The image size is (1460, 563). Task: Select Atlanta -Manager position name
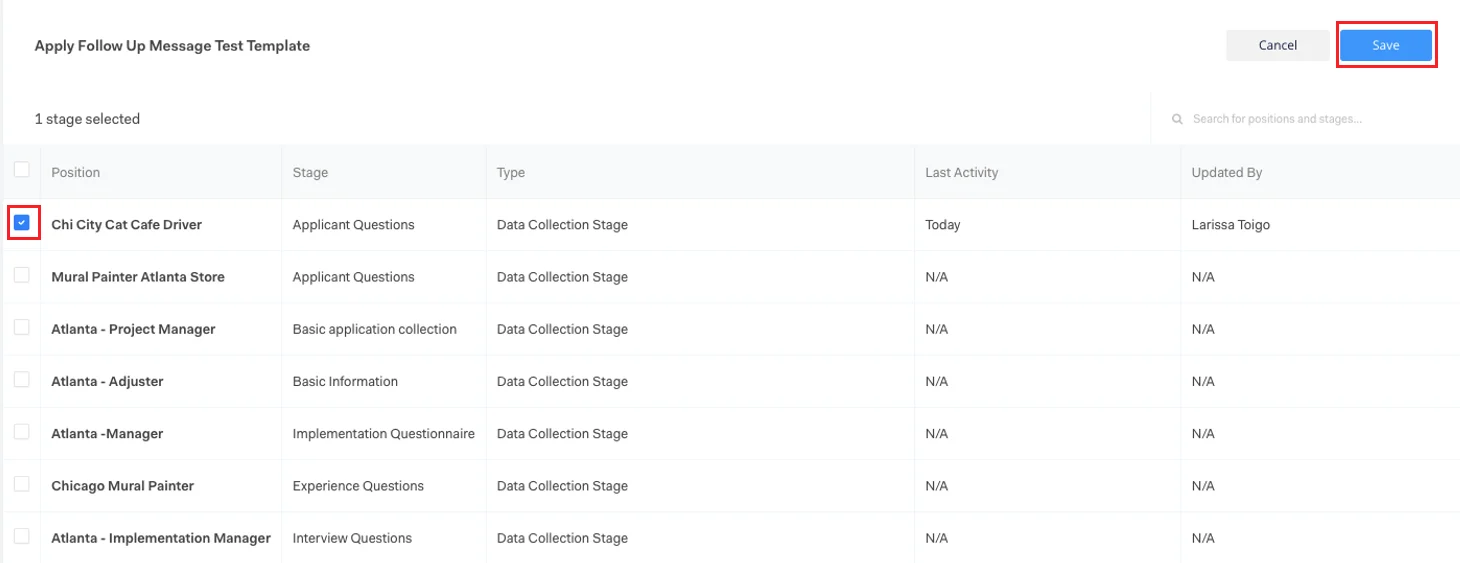pyautogui.click(x=108, y=434)
